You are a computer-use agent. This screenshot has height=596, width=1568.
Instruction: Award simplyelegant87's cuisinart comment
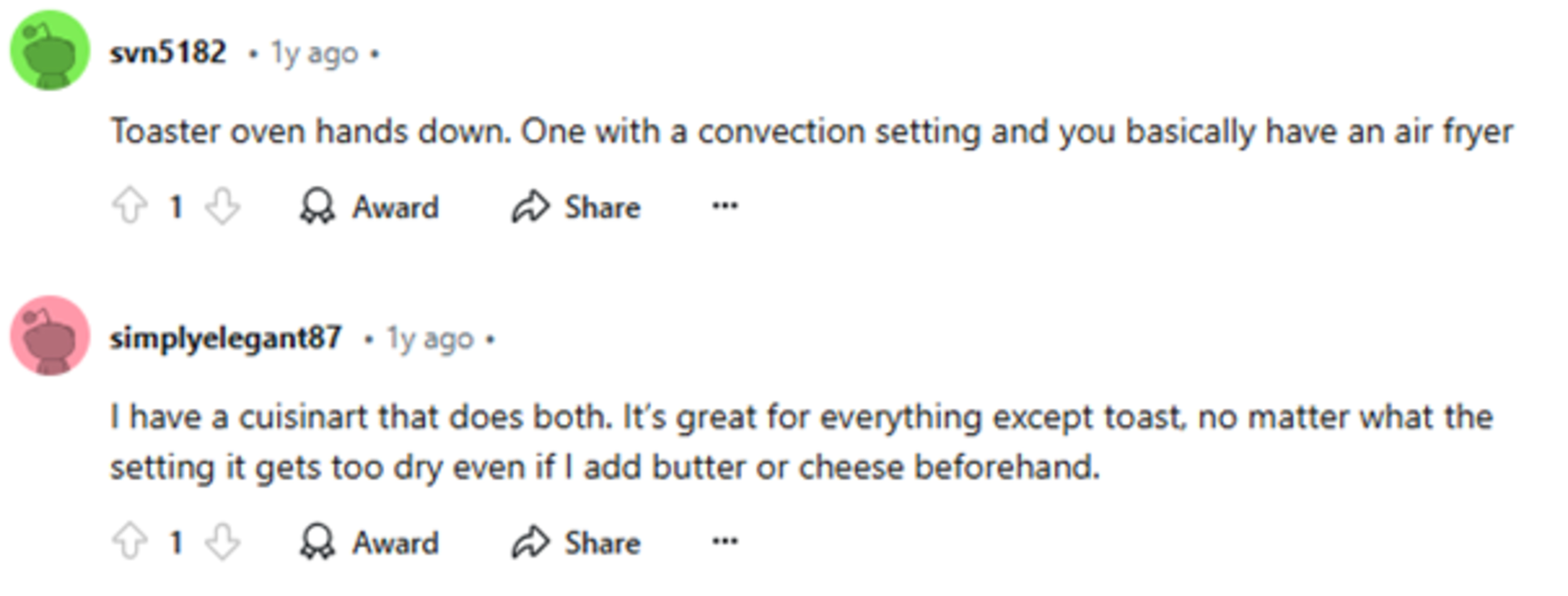coord(369,542)
